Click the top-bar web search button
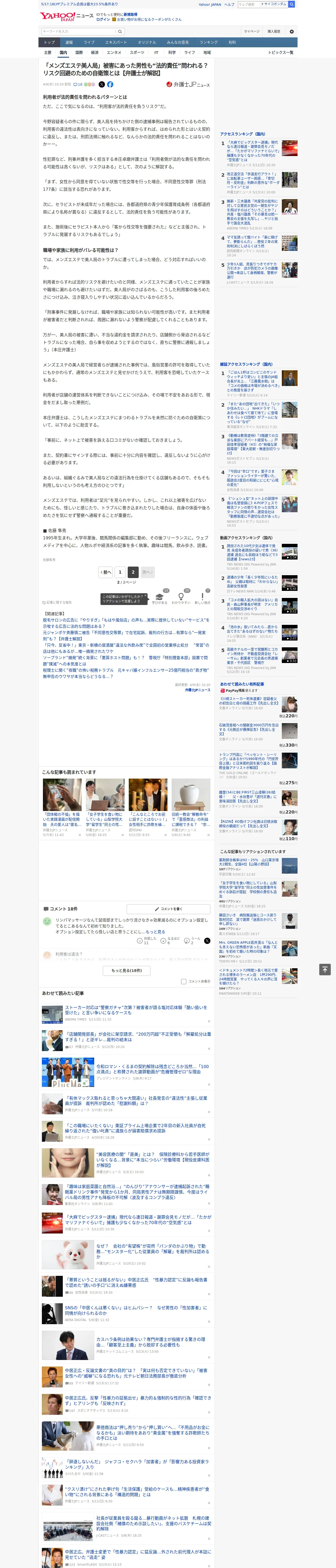 292,4
